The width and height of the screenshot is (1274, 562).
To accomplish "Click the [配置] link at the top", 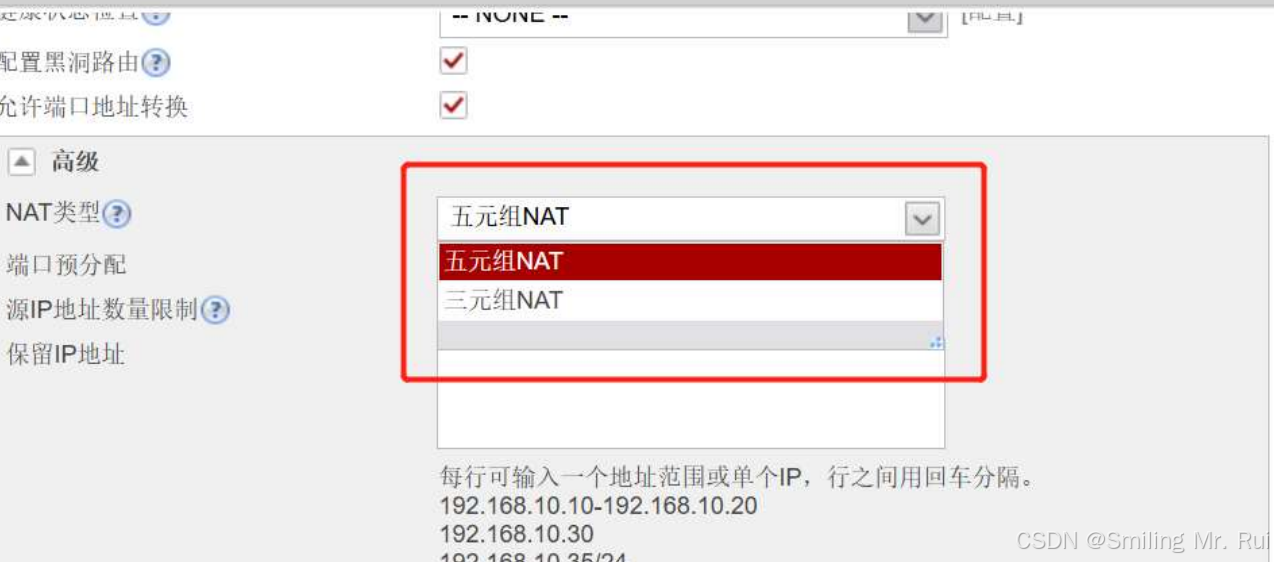I will pos(992,14).
